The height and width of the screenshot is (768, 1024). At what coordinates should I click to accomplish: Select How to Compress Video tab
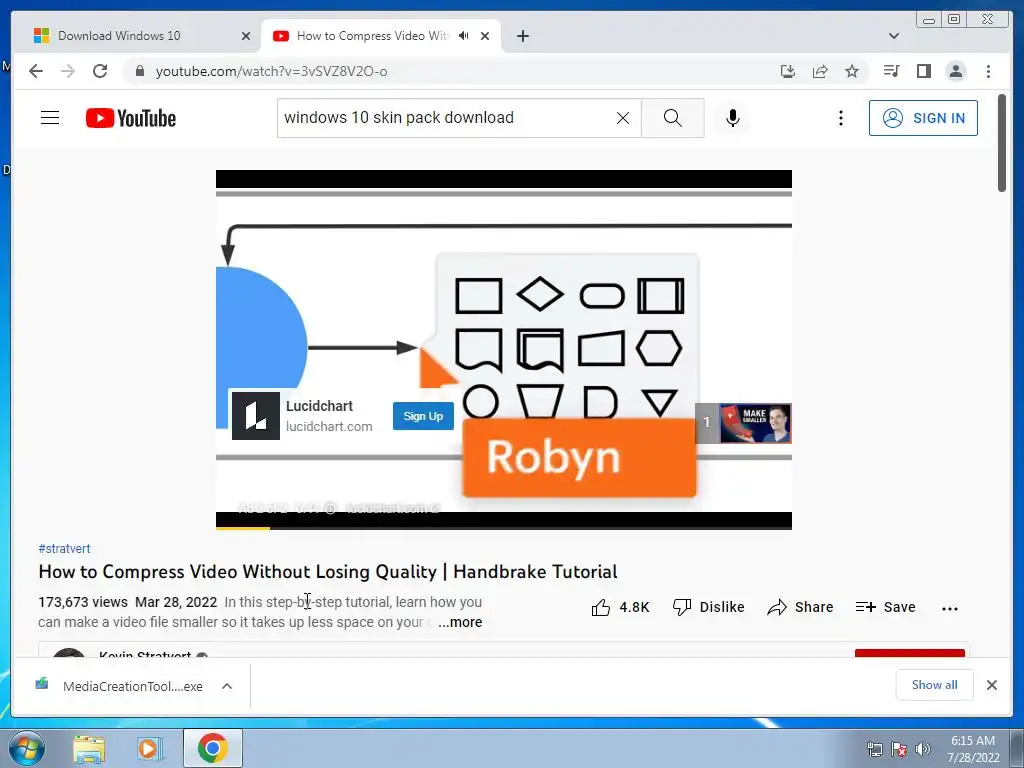tap(372, 36)
